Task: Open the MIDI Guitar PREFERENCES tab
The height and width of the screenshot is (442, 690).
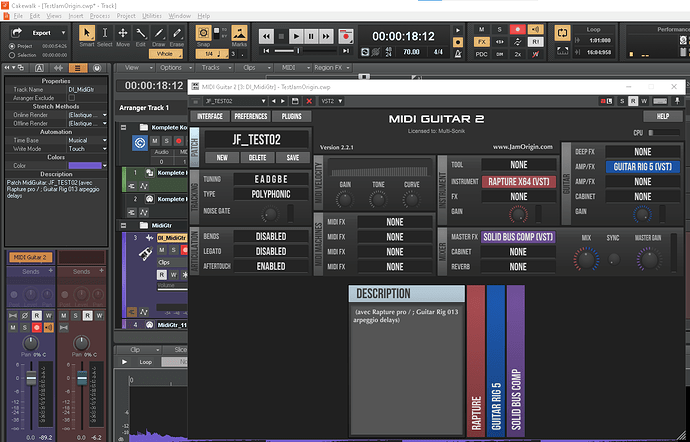Action: pyautogui.click(x=251, y=116)
